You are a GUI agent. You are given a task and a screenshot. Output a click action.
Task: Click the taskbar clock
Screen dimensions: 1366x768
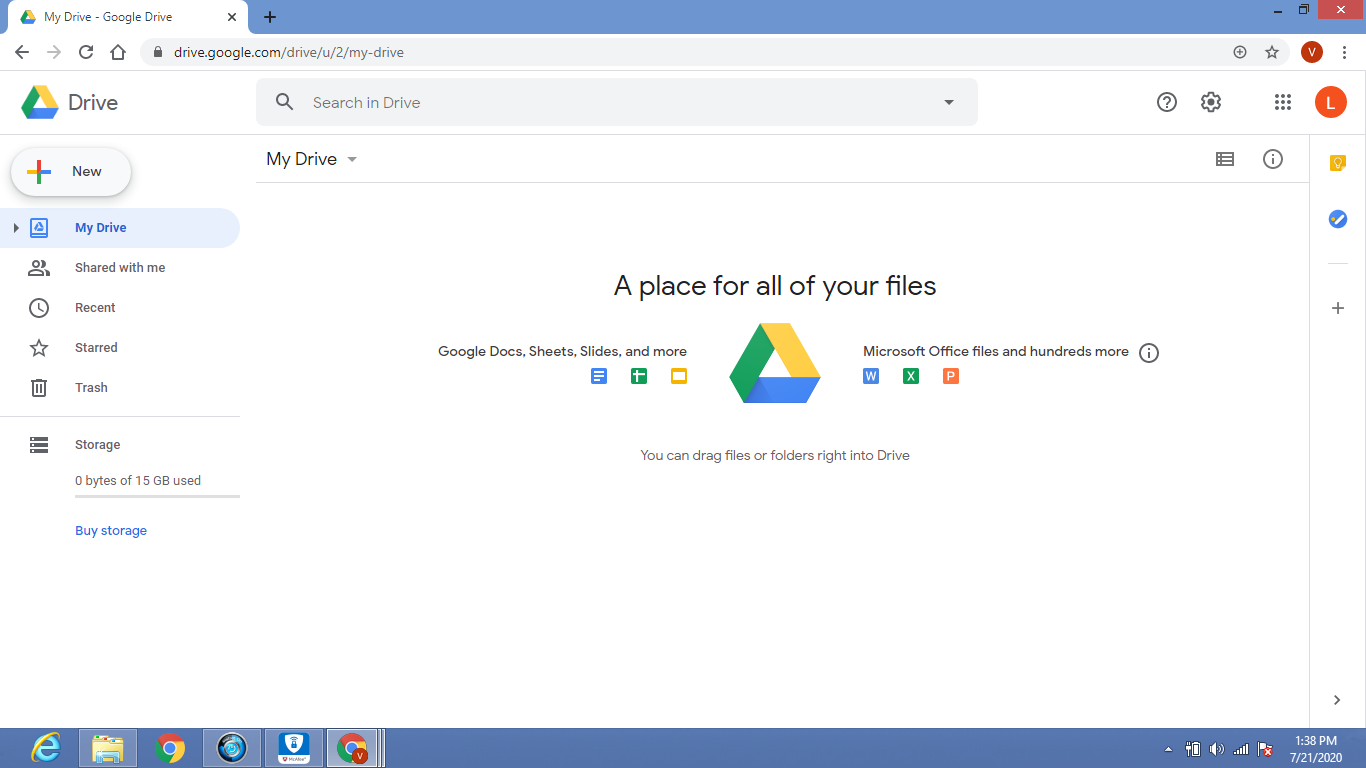pos(1315,749)
